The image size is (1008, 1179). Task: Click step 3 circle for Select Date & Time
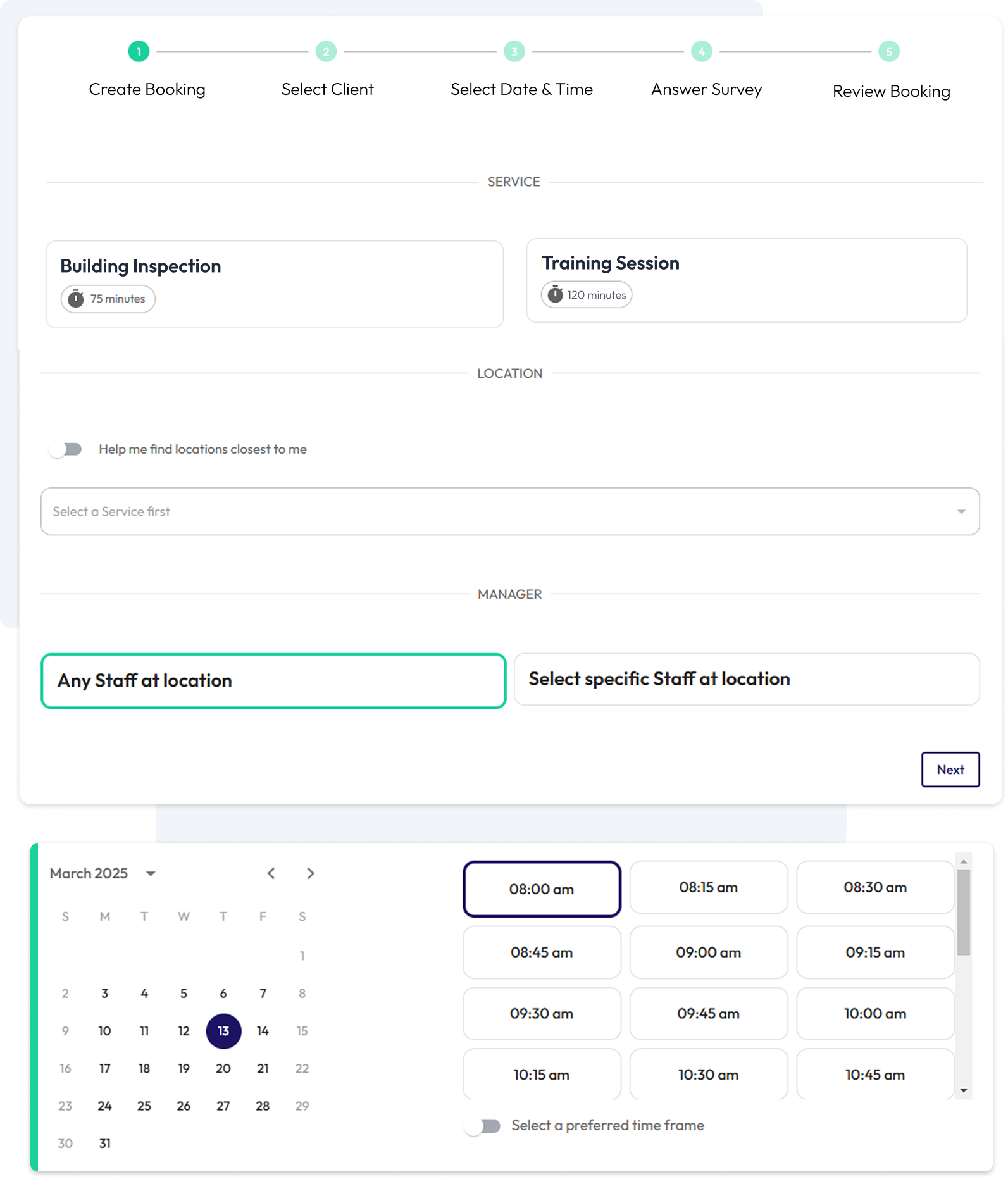514,51
